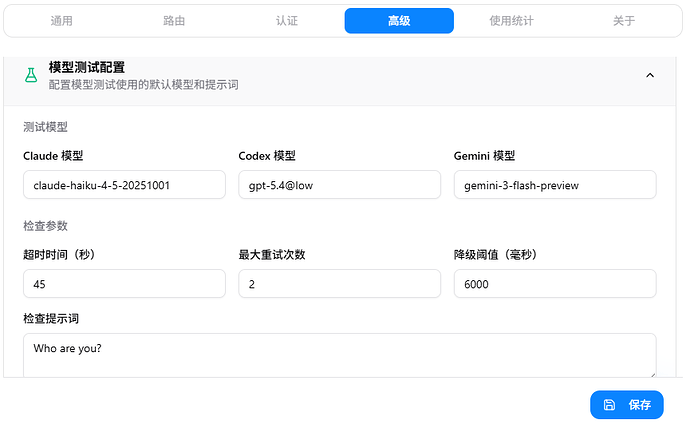Click the 模型测试配置 section header title
690x427 pixels.
[x=87, y=67]
